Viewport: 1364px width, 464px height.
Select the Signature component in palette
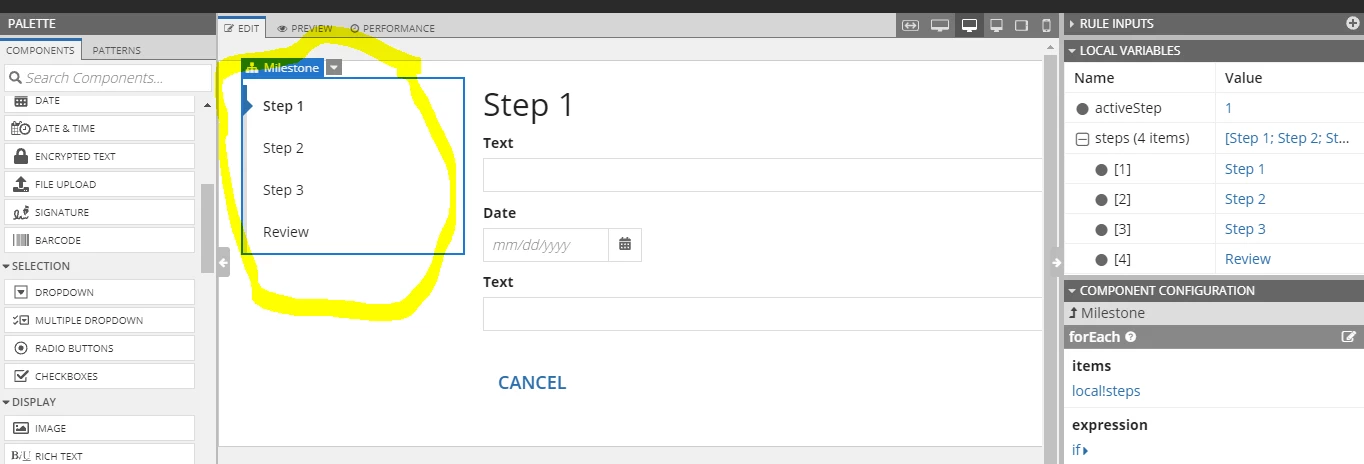(x=99, y=212)
